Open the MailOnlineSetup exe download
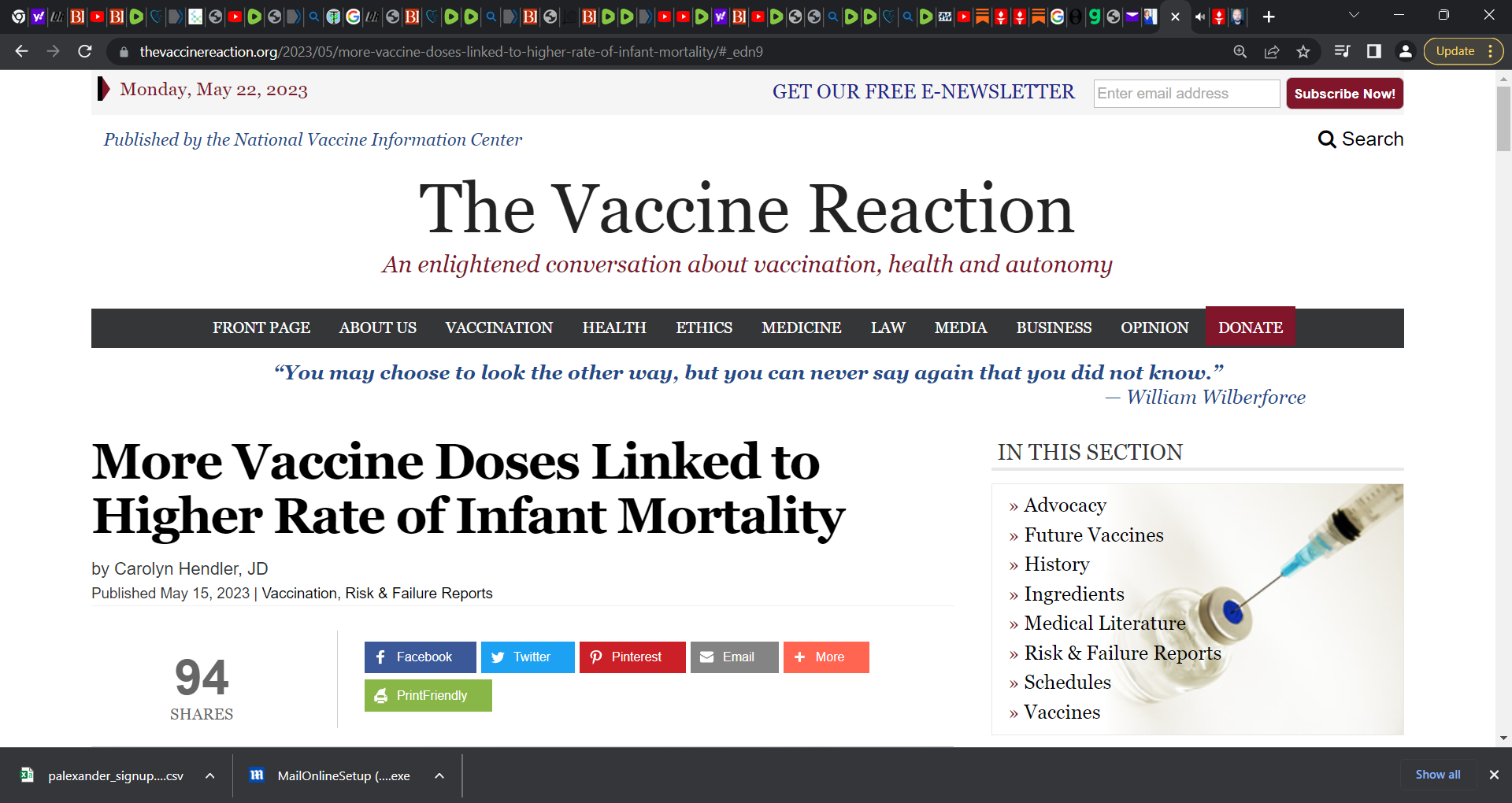 coord(331,775)
